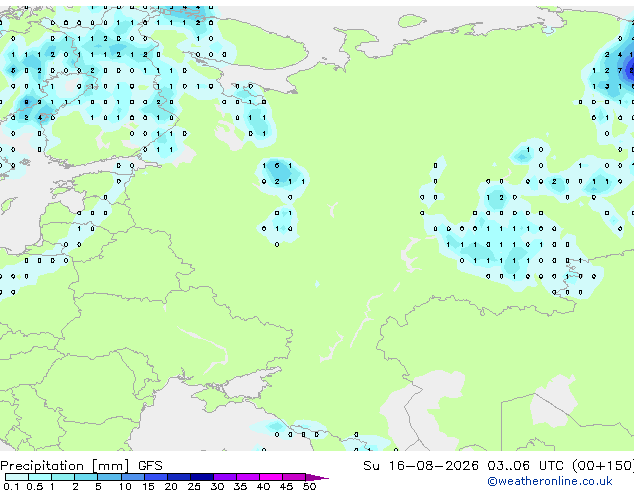The image size is (634, 490).
Task: Click the legend label '40'
Action: click(x=263, y=486)
